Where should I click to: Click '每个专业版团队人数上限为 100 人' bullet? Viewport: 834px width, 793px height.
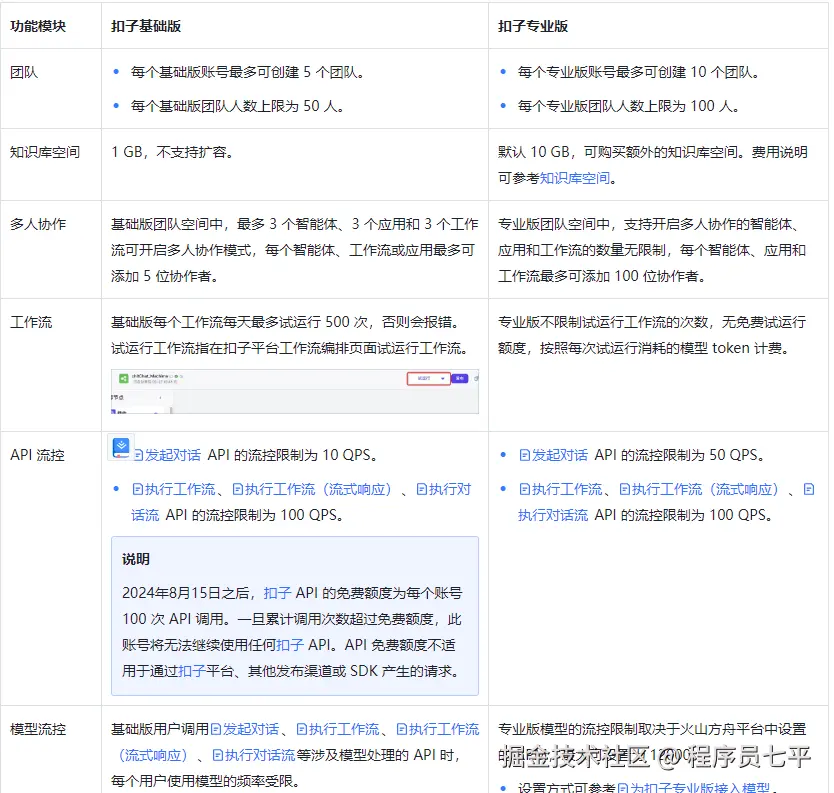(628, 106)
